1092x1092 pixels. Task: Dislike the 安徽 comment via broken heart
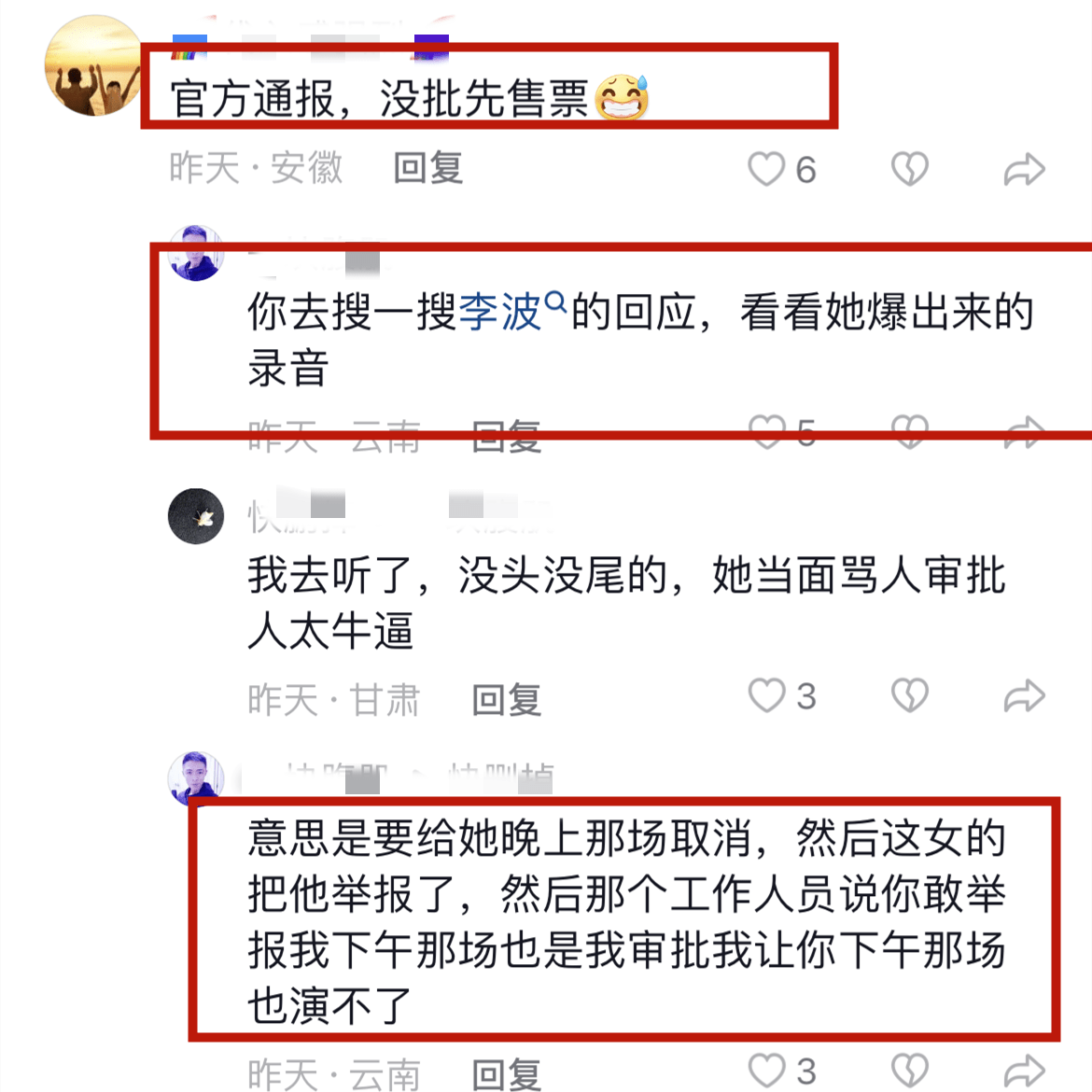(x=910, y=169)
